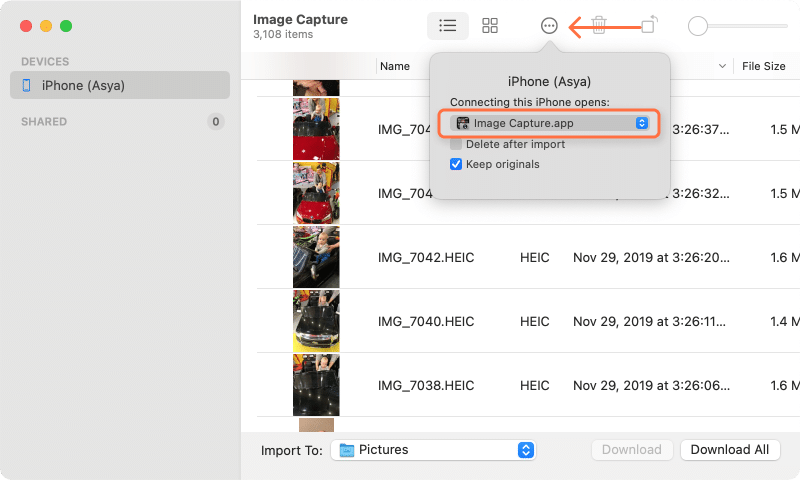Click file size 1.6 M in IMG_7038 row
The image size is (800, 480).
pos(785,386)
